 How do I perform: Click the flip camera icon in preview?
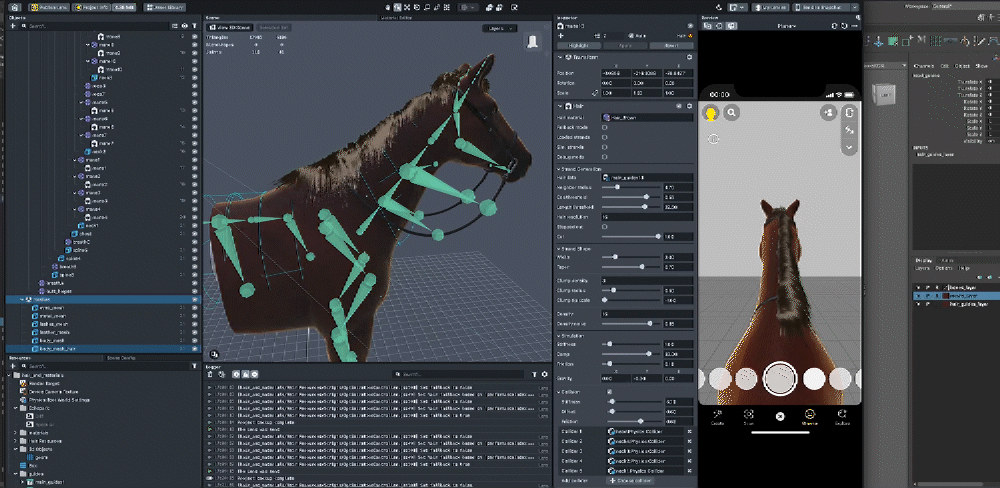(x=849, y=113)
